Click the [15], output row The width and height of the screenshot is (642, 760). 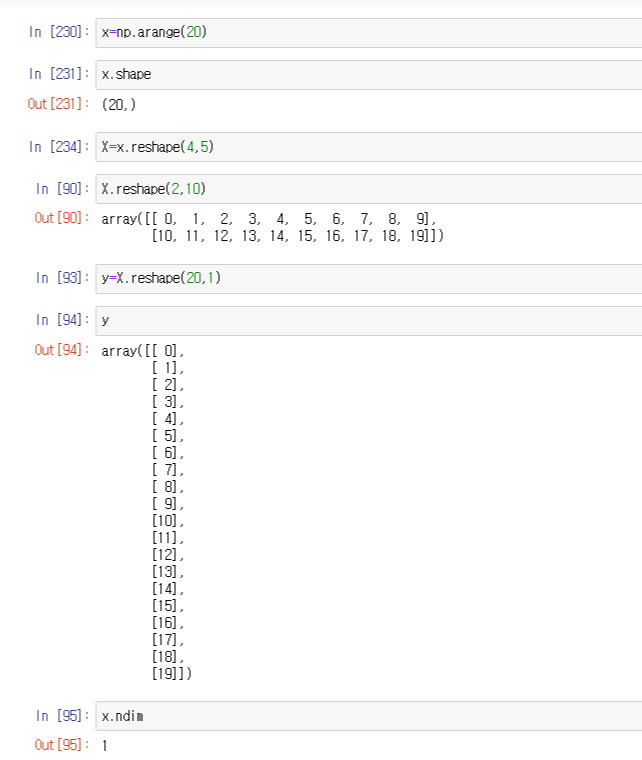168,606
